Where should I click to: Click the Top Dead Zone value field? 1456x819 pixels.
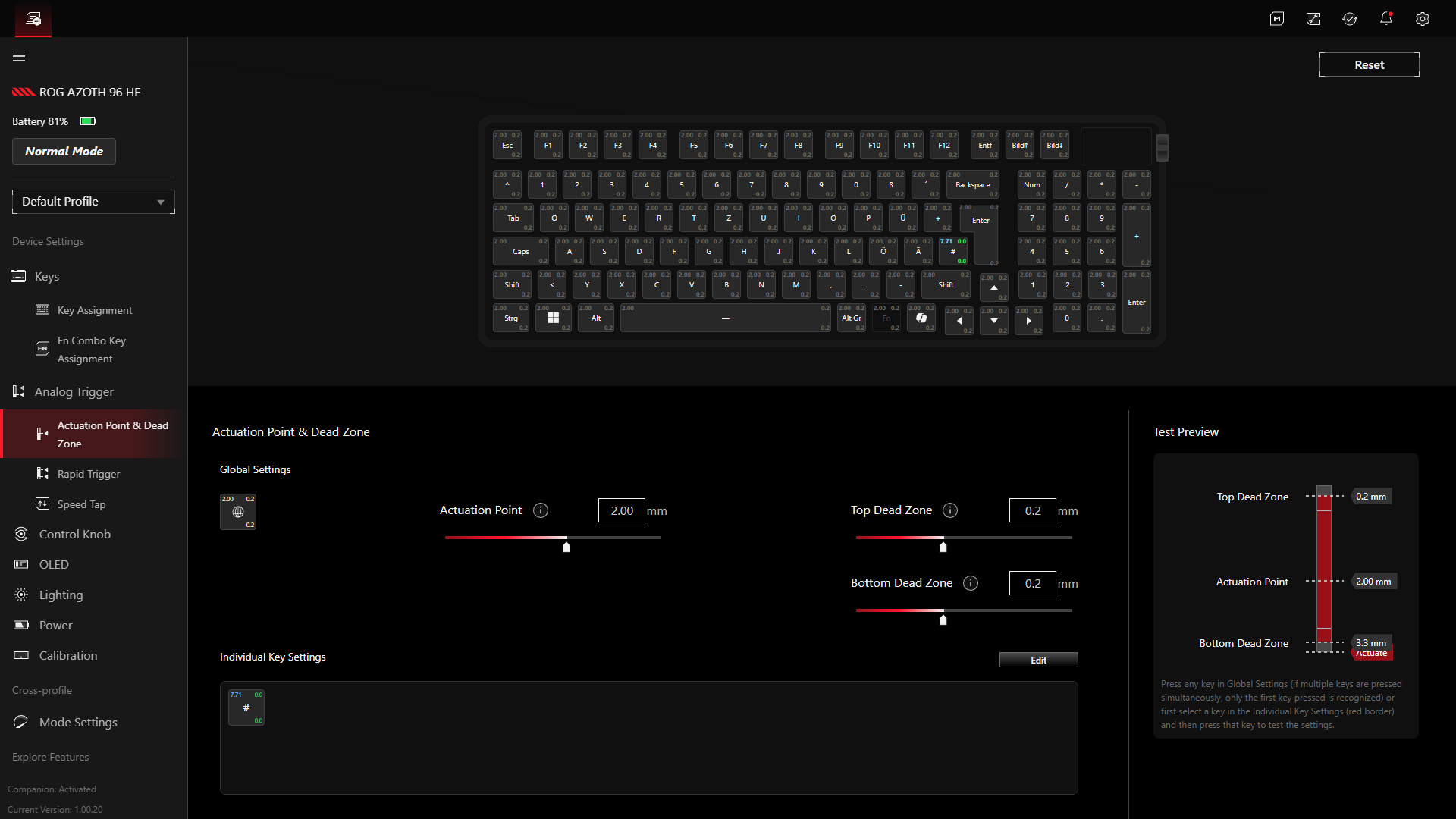point(1032,511)
